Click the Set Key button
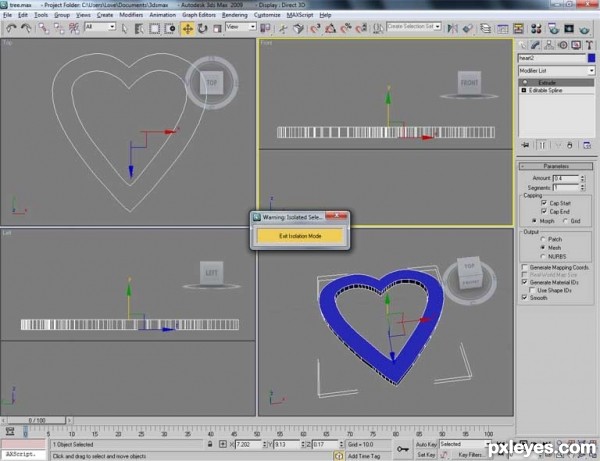 (426, 455)
